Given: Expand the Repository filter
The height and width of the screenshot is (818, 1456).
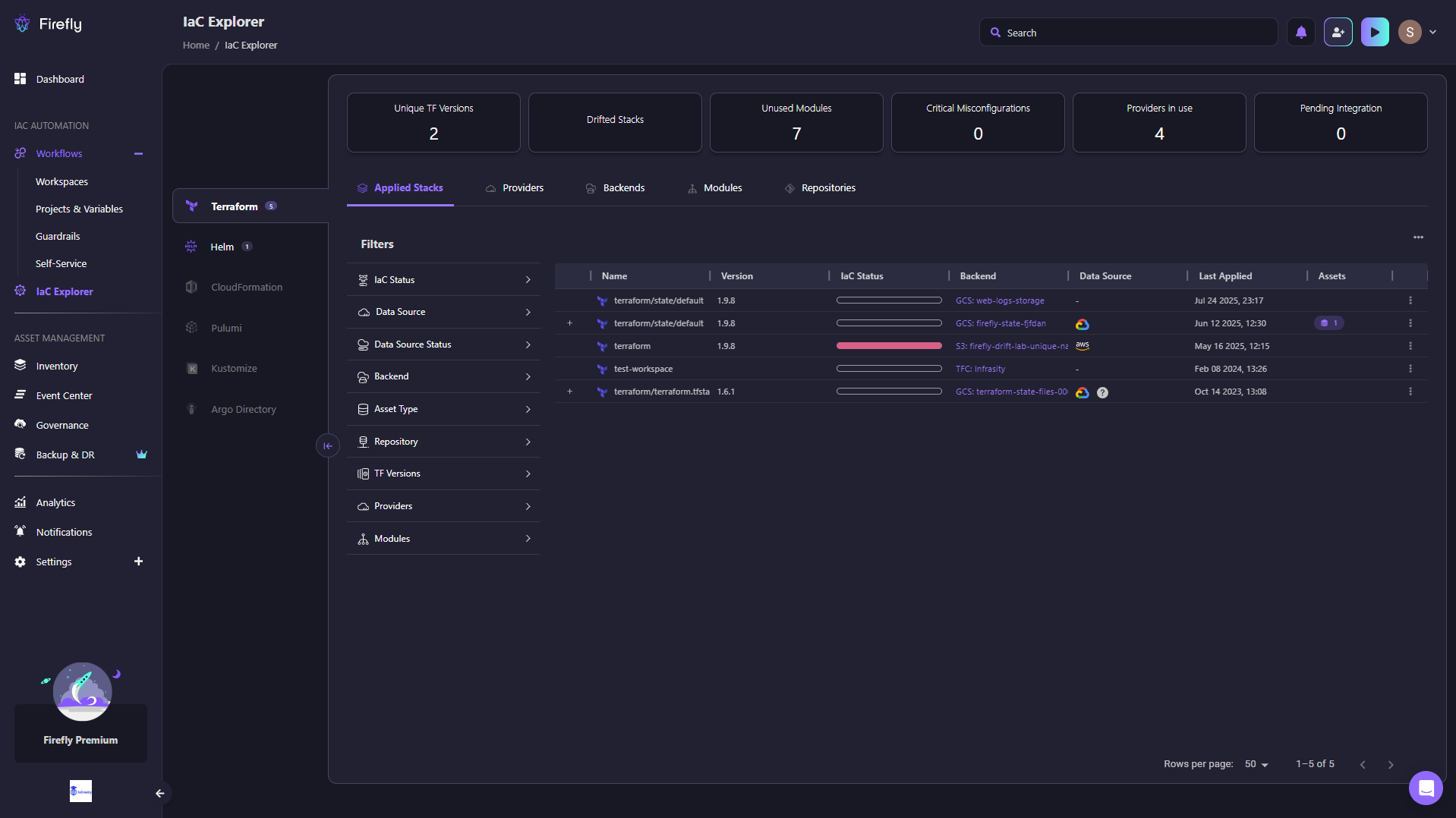Looking at the screenshot, I should (x=444, y=442).
